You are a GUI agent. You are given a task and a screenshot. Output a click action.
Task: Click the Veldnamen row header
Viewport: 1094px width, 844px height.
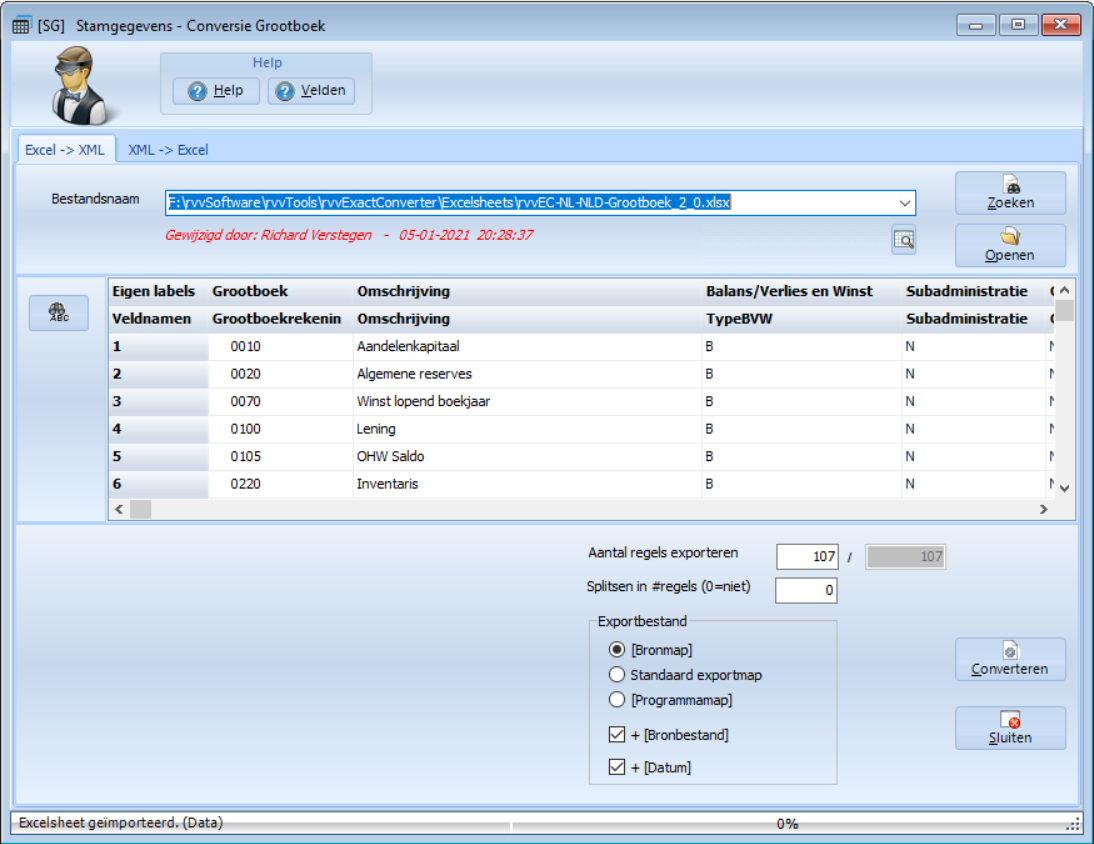click(158, 319)
